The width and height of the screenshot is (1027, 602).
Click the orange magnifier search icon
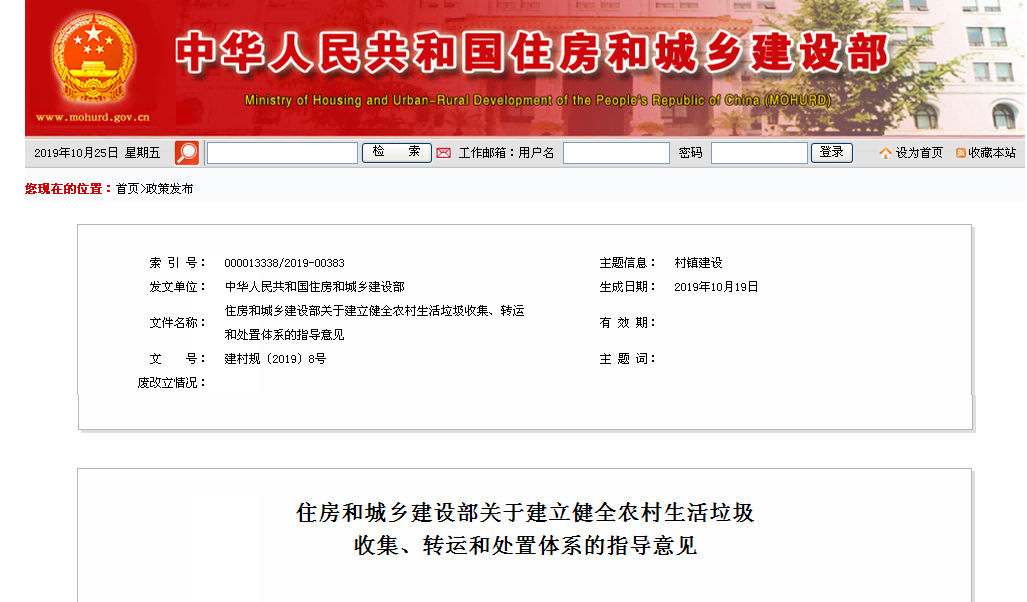tap(187, 153)
